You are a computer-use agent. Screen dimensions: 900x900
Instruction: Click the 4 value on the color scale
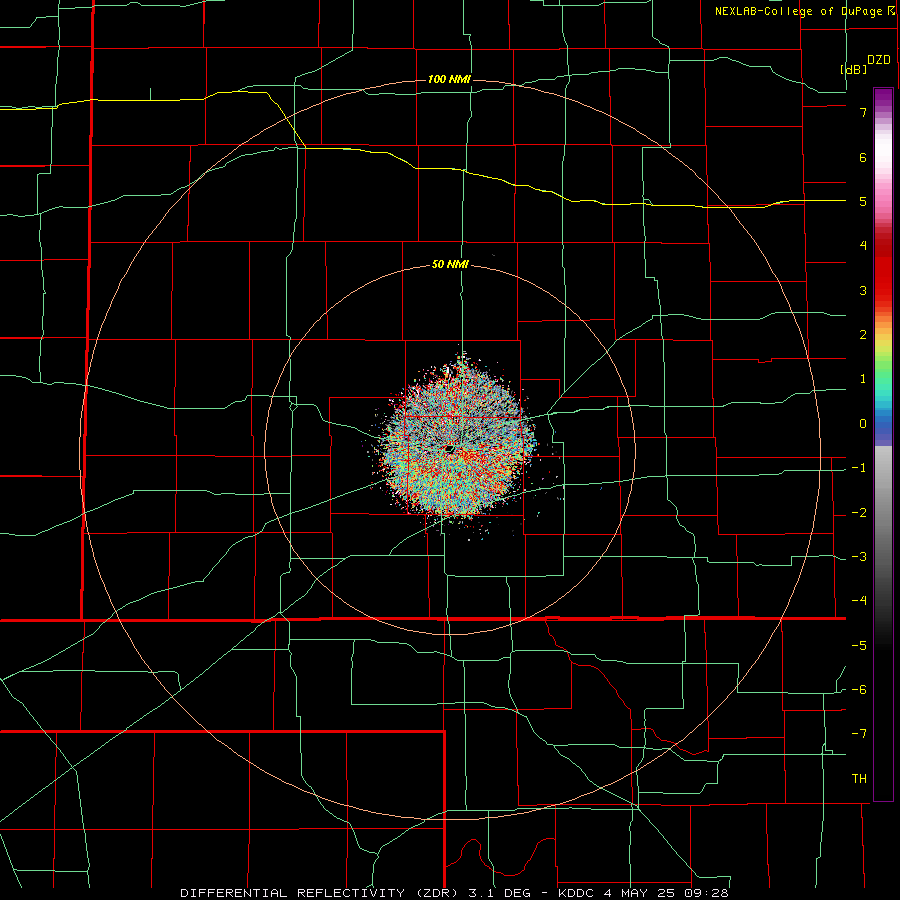pyautogui.click(x=863, y=246)
